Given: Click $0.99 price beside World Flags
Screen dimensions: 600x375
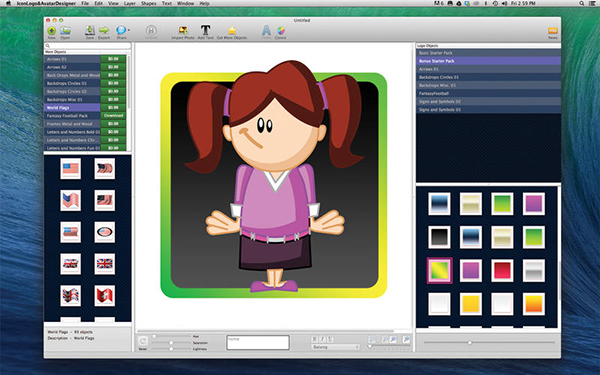Looking at the screenshot, I should [x=113, y=108].
